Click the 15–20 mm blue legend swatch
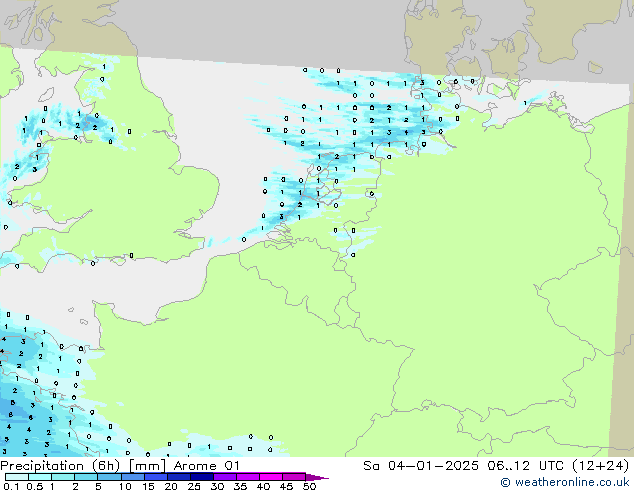The height and width of the screenshot is (490, 634). (x=156, y=477)
